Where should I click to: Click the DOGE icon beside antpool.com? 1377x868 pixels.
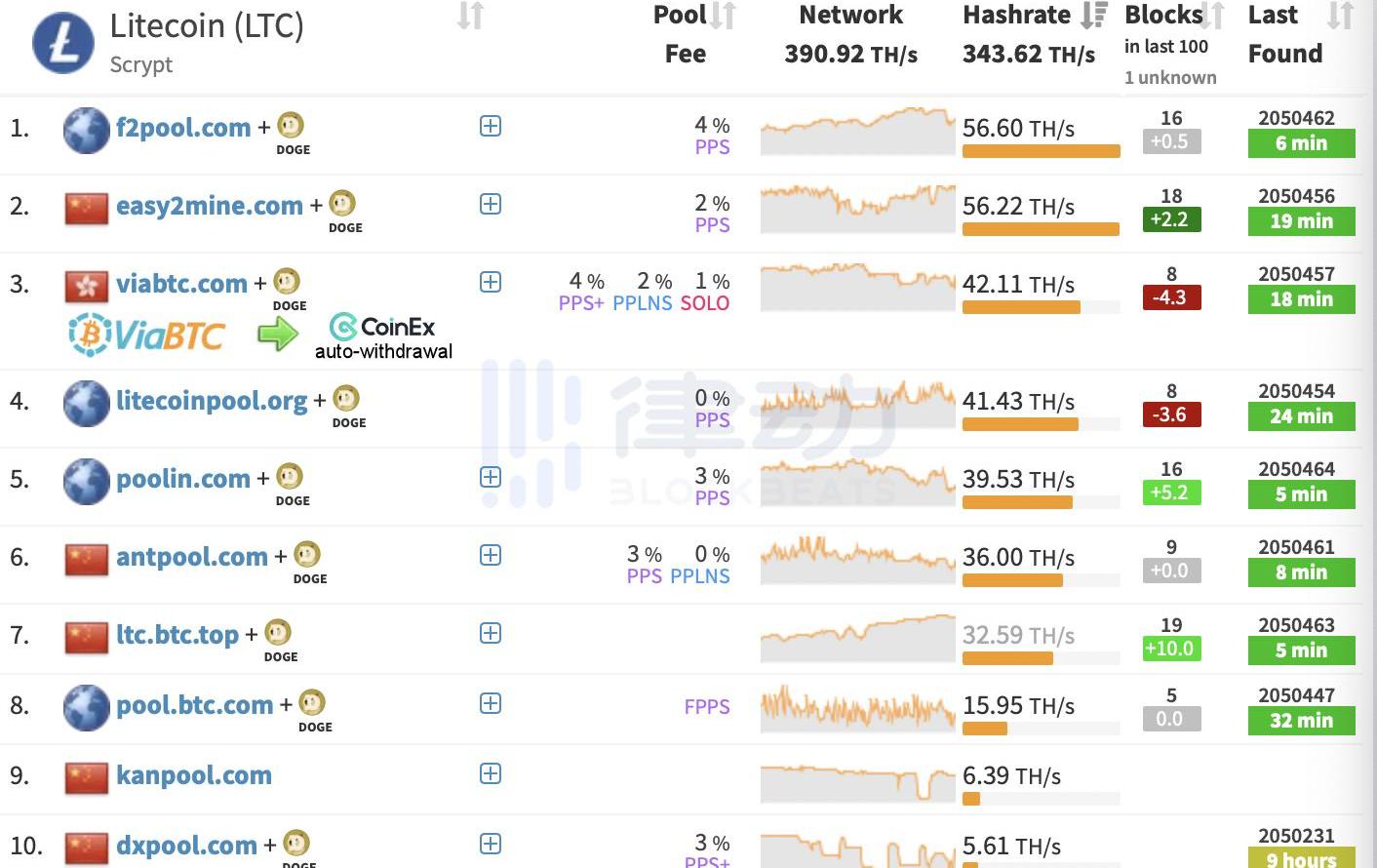click(307, 555)
